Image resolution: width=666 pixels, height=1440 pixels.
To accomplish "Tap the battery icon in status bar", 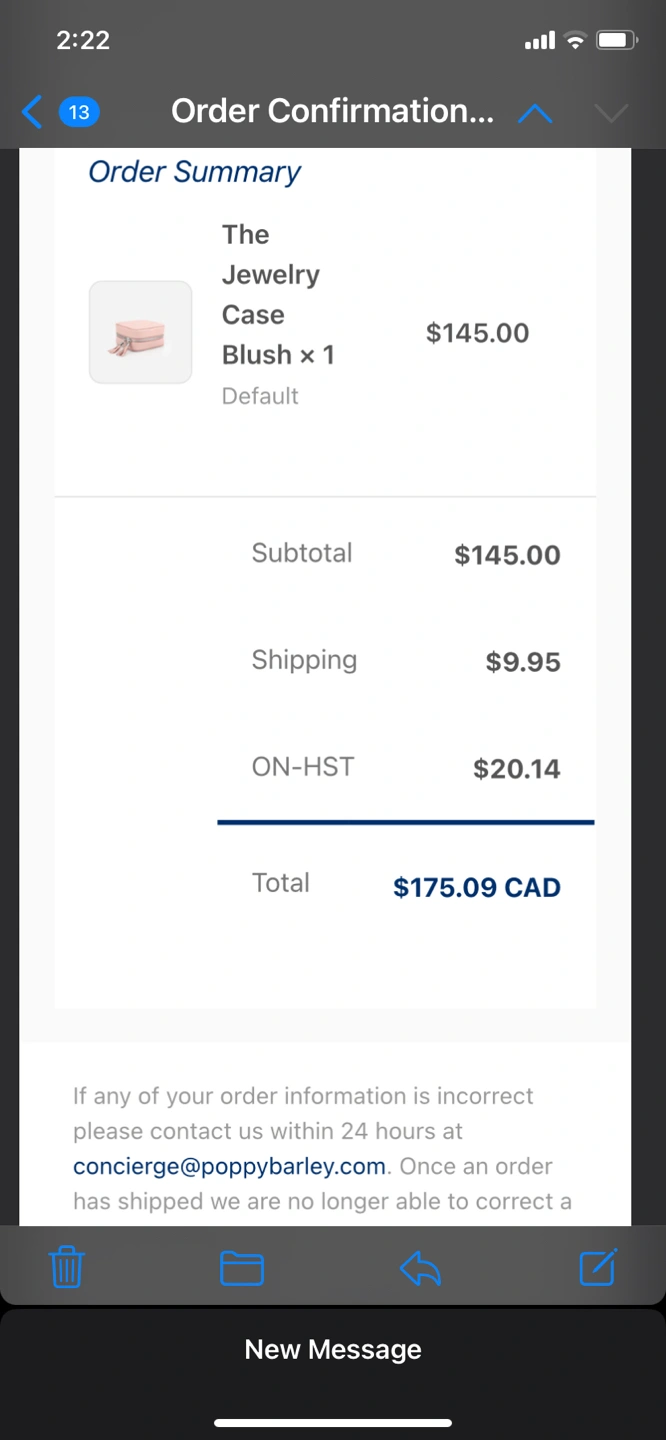I will 617,41.
